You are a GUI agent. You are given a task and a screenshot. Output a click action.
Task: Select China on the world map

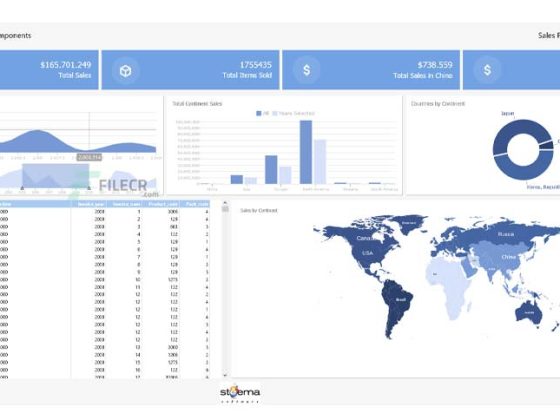(509, 257)
